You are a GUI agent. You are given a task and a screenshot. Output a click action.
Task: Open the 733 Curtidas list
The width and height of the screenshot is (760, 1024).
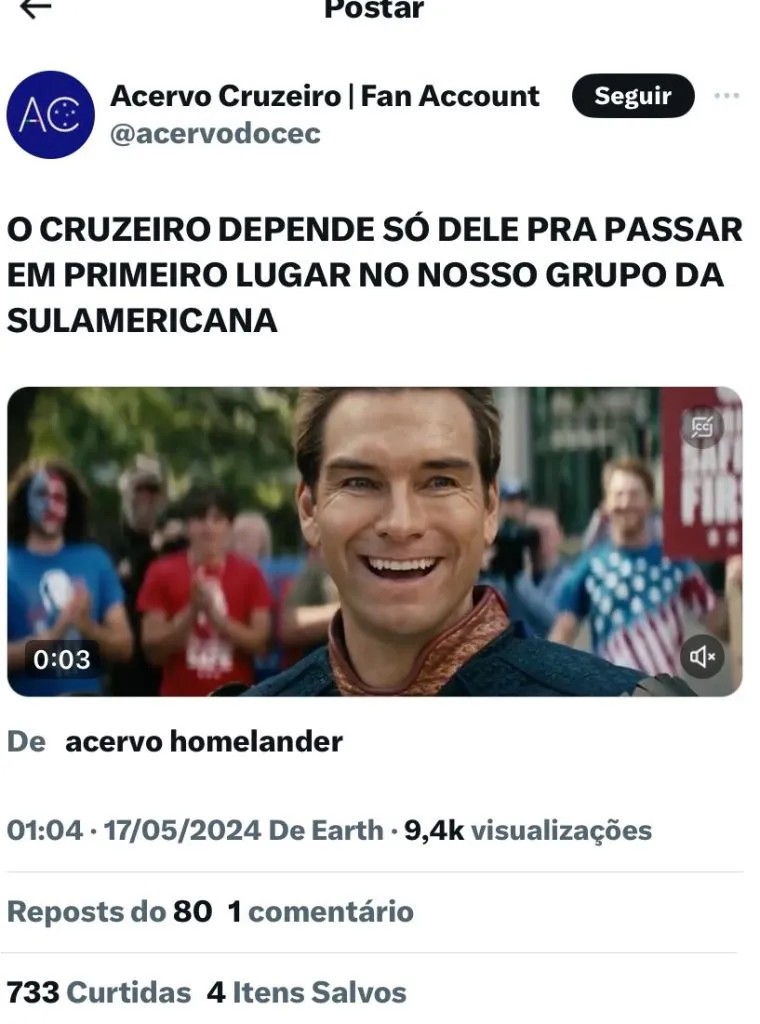pyautogui.click(x=99, y=992)
